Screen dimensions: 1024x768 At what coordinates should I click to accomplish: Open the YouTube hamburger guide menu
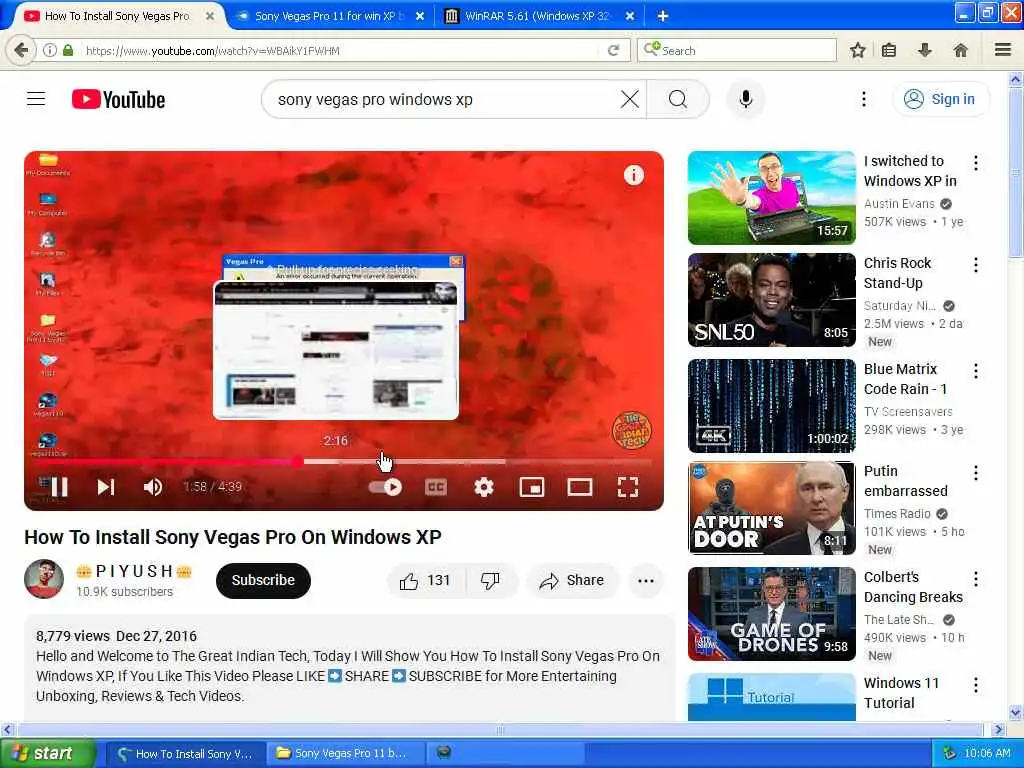pos(36,99)
